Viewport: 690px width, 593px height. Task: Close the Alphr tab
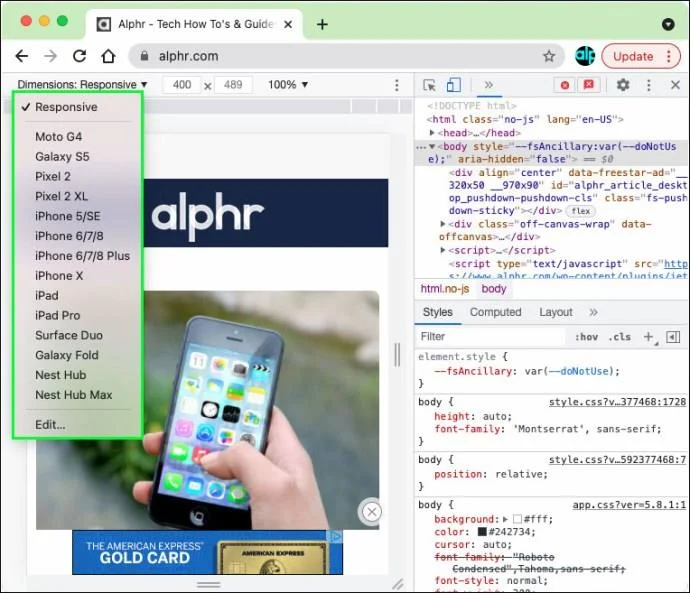288,24
